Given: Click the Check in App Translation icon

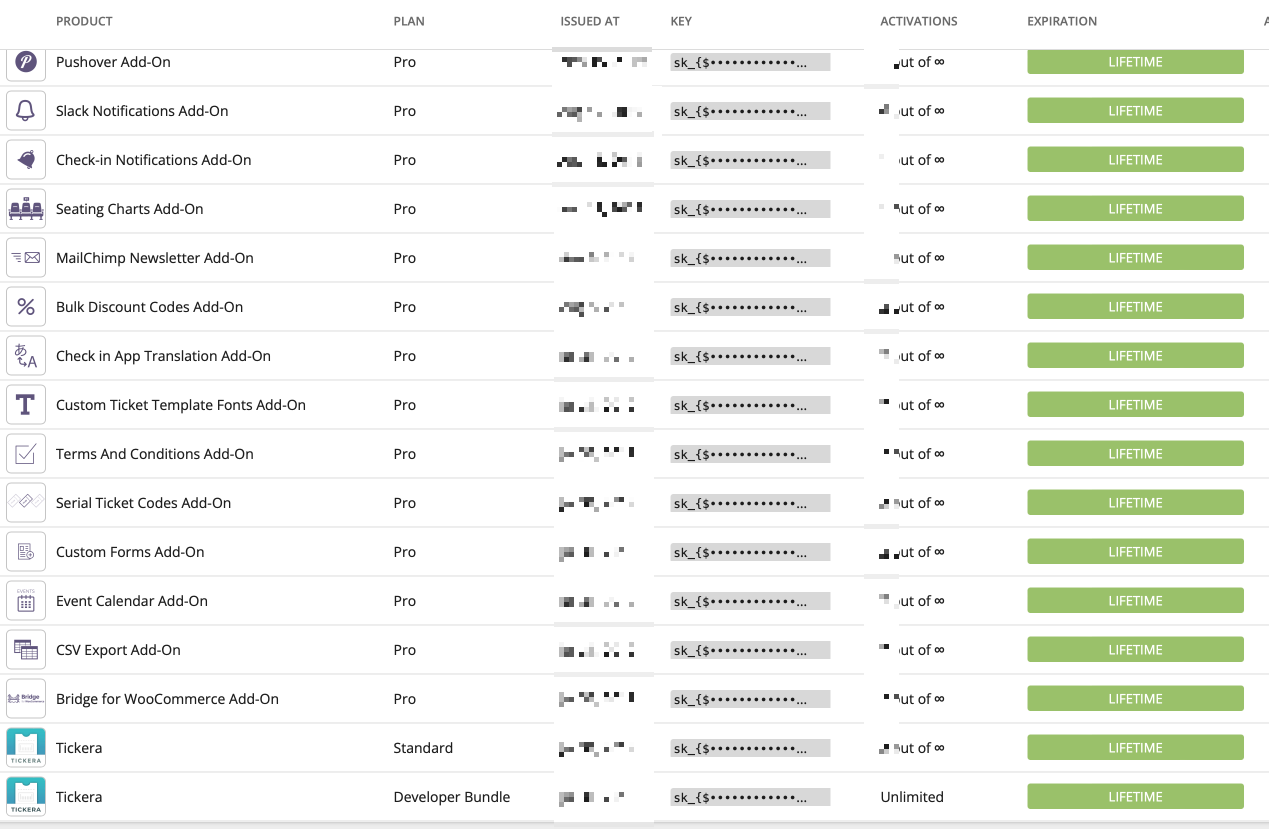Looking at the screenshot, I should click(26, 356).
